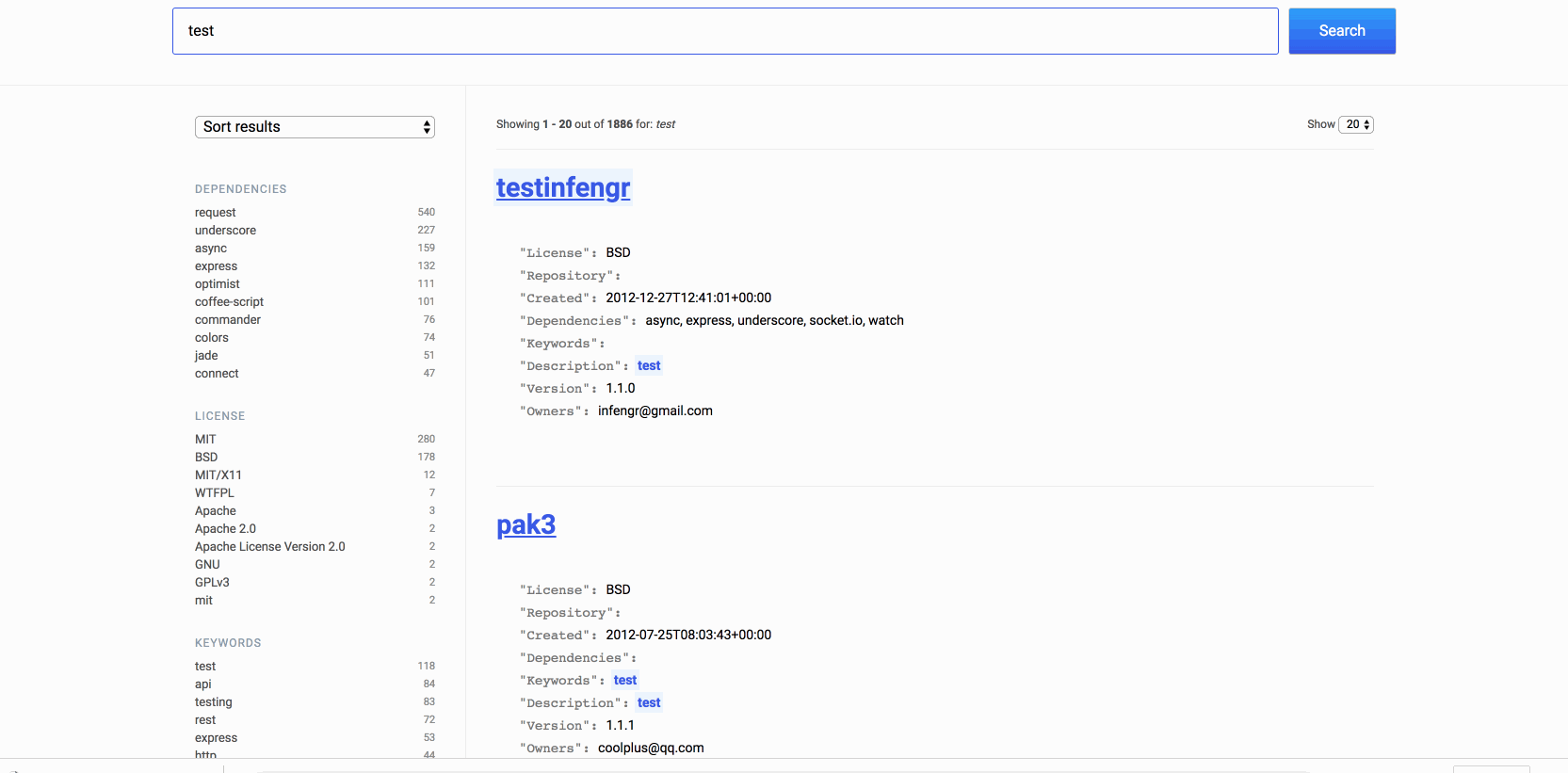Filter by testing keyword
This screenshot has height=773, width=1568.
(x=214, y=702)
